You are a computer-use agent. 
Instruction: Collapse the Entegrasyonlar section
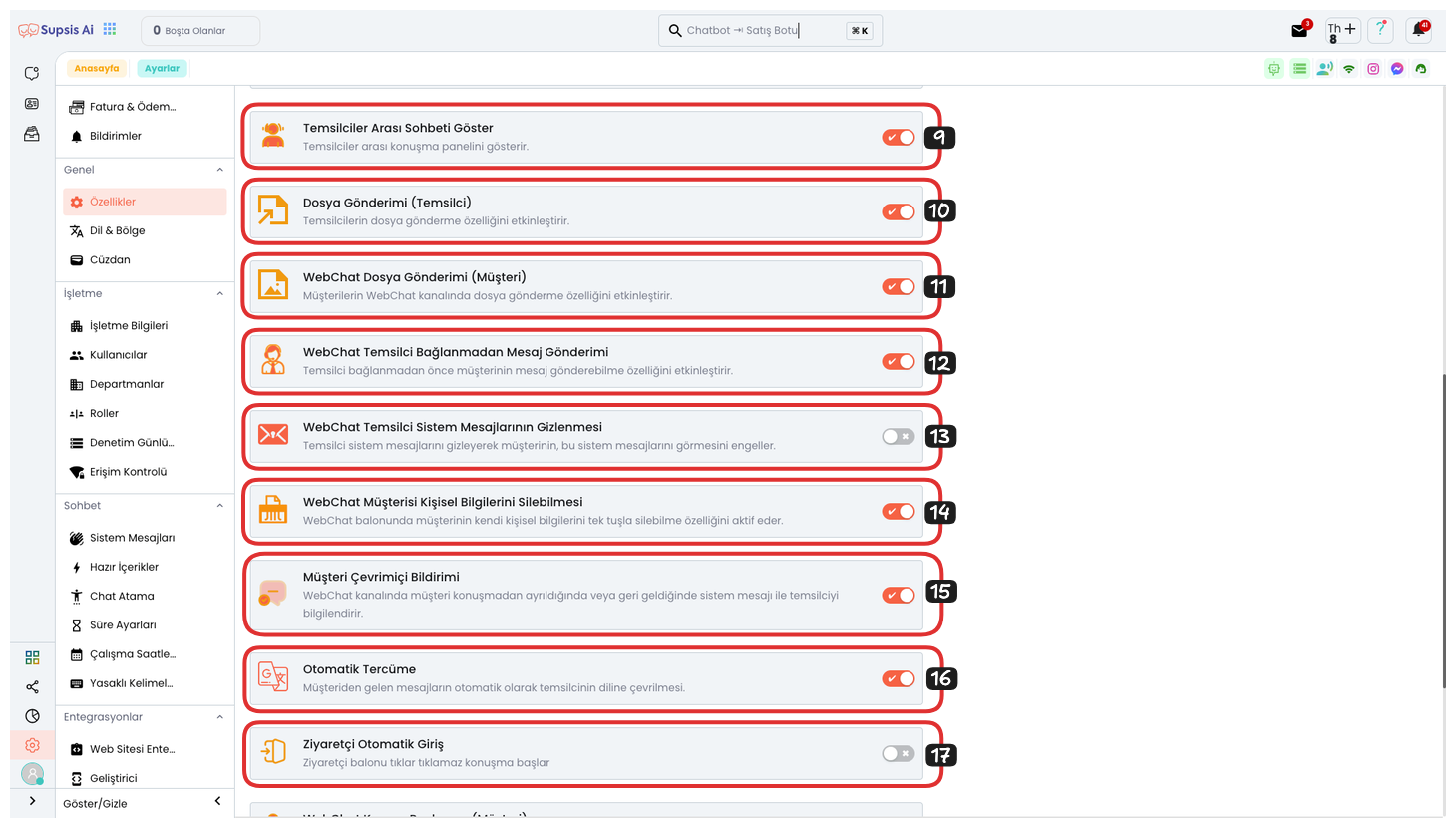coord(220,717)
